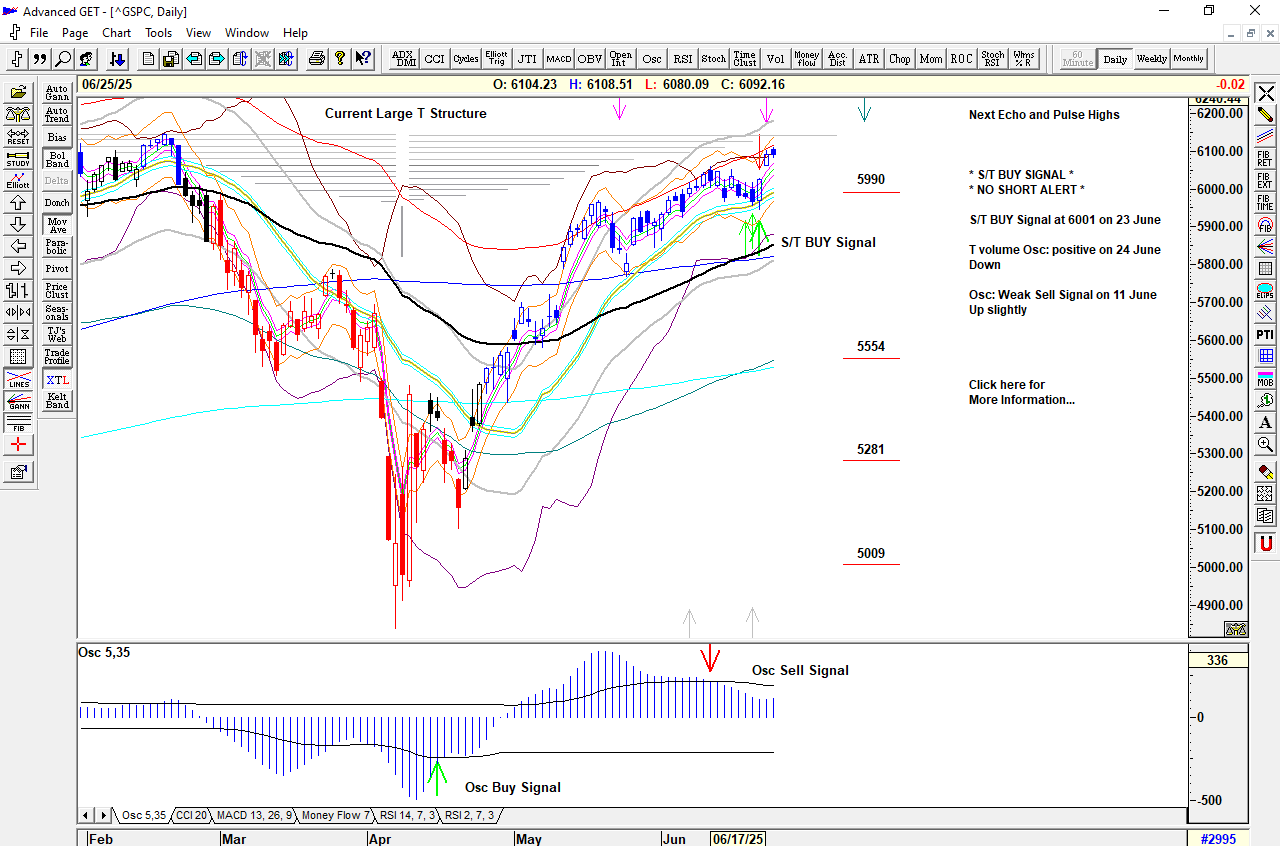Select the Money Flow 7 tab

pyautogui.click(x=335, y=816)
